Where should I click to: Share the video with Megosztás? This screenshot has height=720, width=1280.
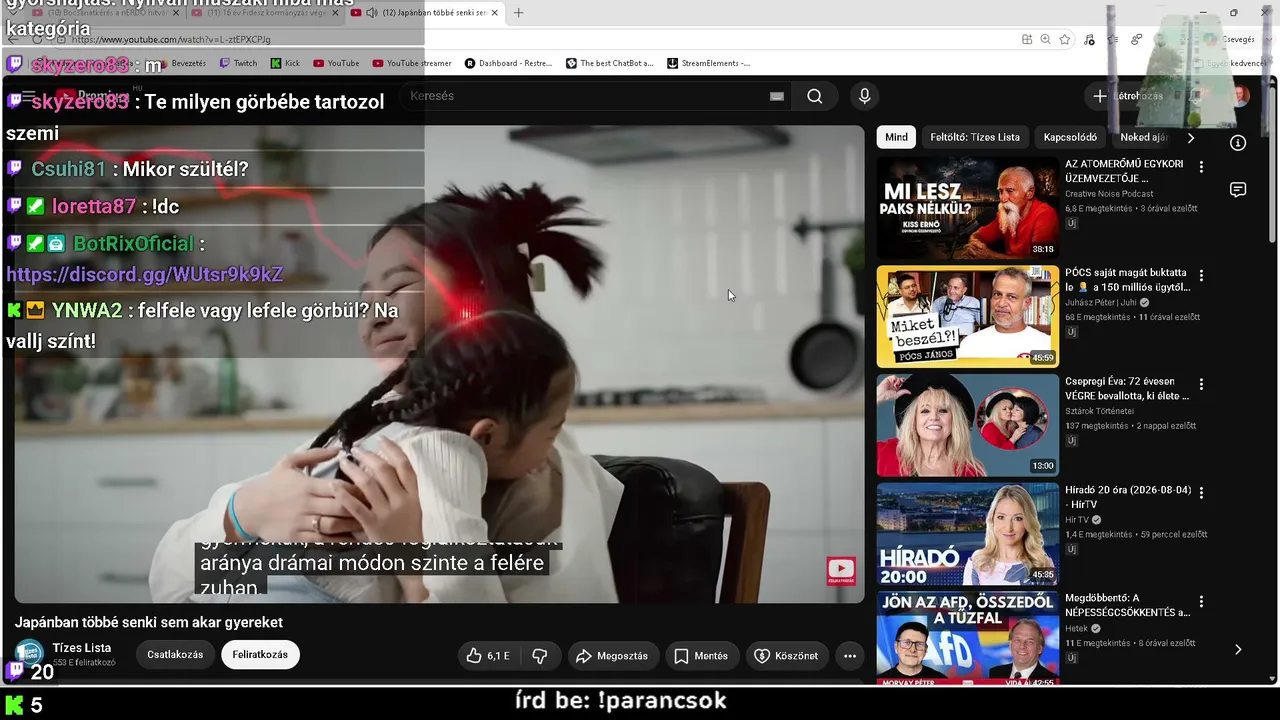[x=612, y=656]
